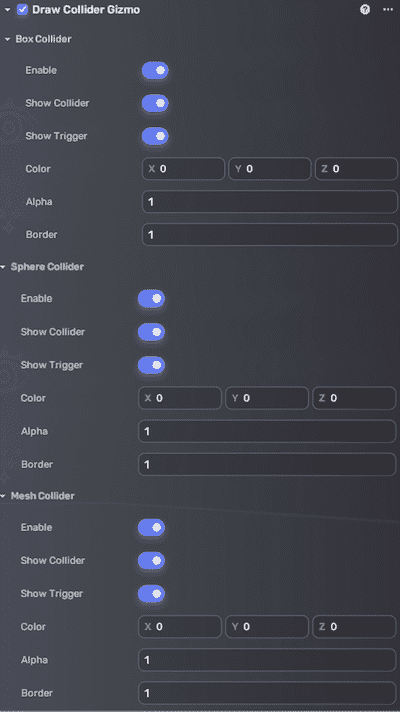
Task: Disable Show Collider under Mesh Collider
Action: (x=152, y=560)
